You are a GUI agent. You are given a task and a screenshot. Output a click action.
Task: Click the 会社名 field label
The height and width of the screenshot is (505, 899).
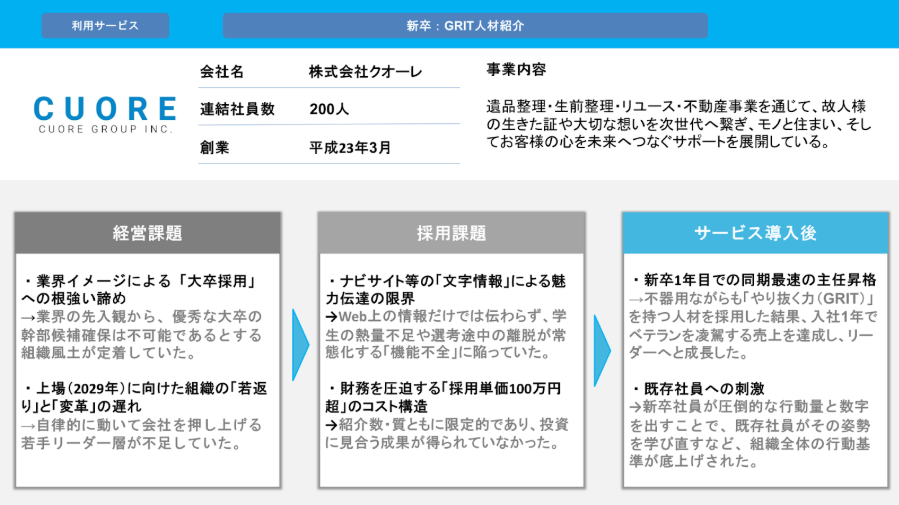coord(222,72)
